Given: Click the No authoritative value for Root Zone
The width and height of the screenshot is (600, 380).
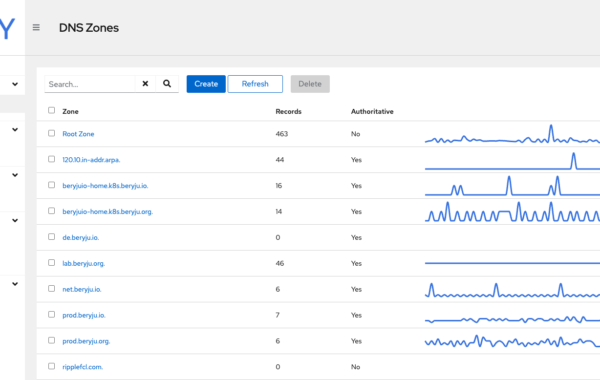Looking at the screenshot, I should point(355,134).
